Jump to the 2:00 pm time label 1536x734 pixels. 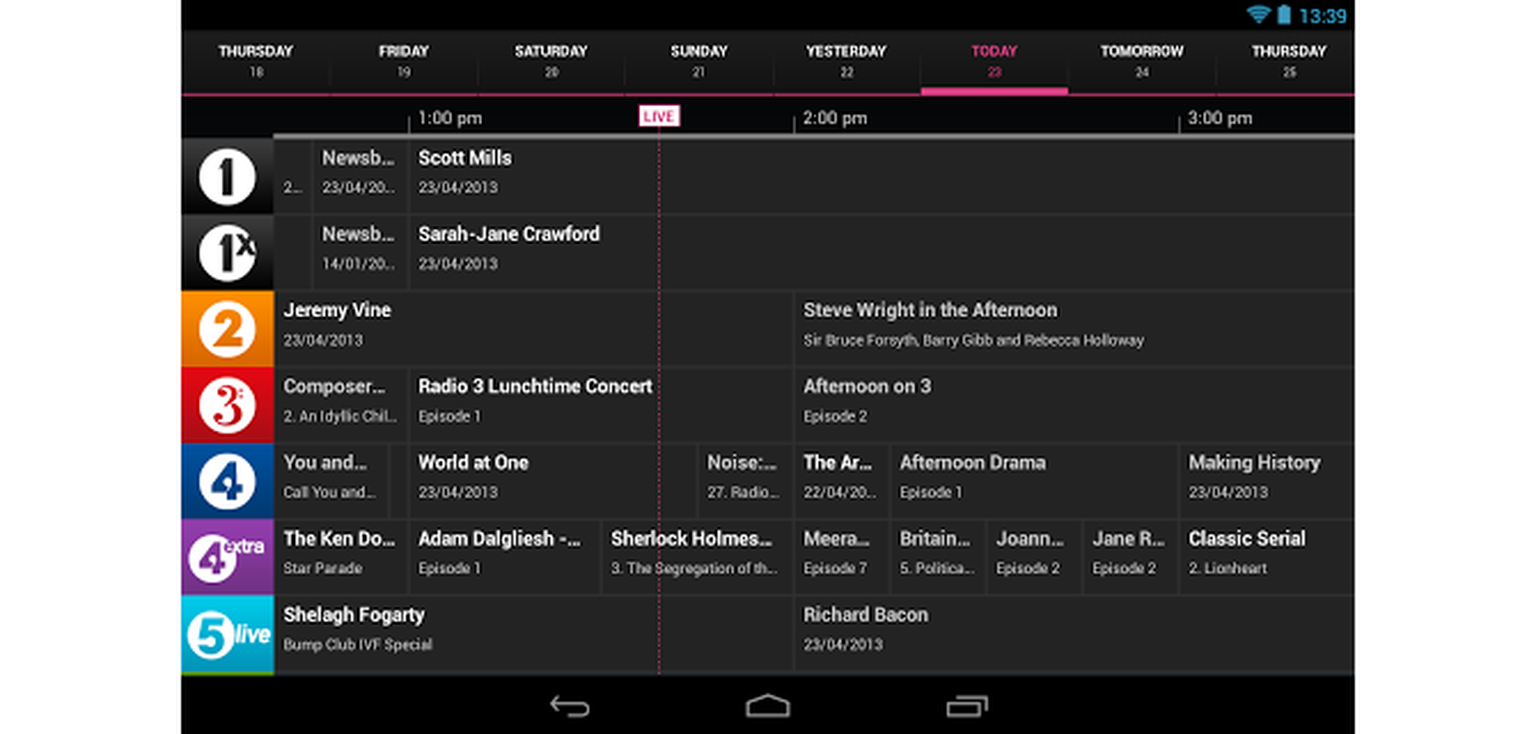834,118
